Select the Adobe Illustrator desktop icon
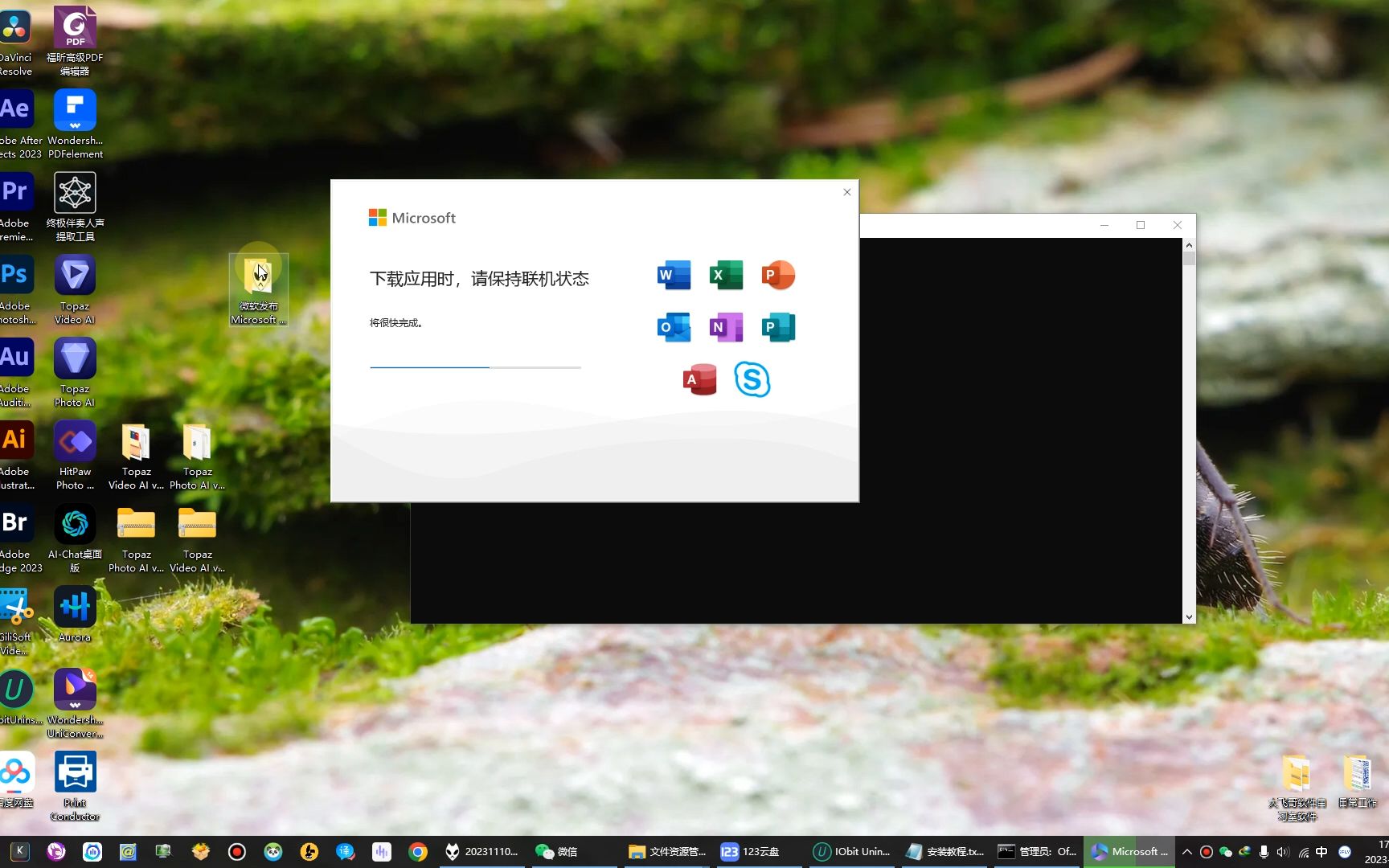1389x868 pixels. (16, 455)
